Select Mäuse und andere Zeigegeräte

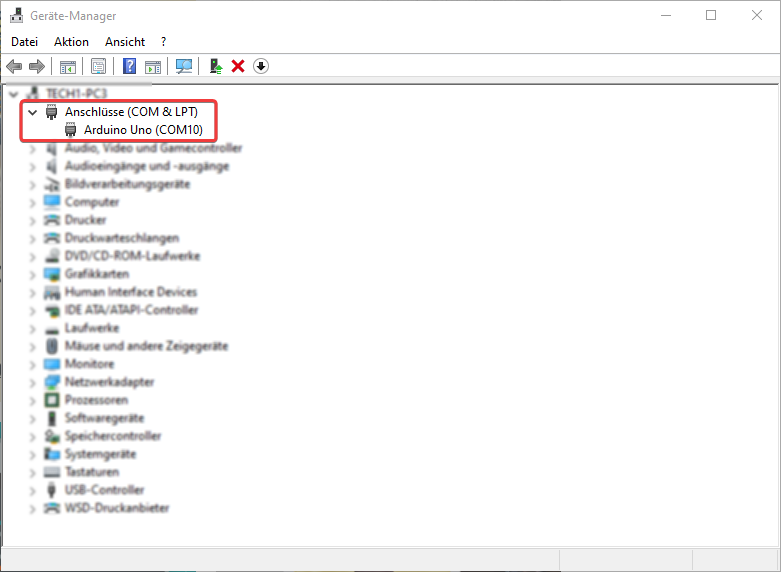(146, 346)
